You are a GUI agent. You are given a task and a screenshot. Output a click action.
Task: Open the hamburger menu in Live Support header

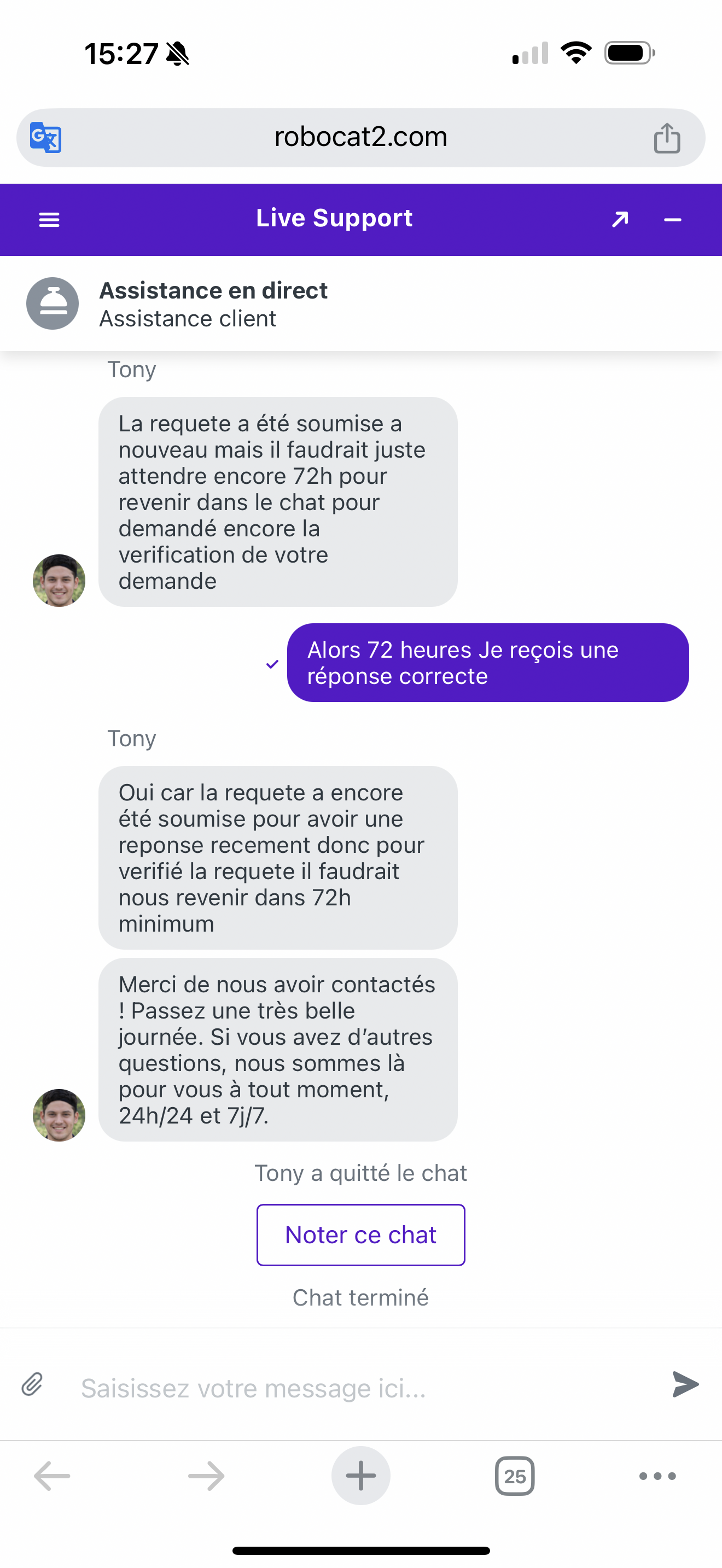pyautogui.click(x=49, y=220)
